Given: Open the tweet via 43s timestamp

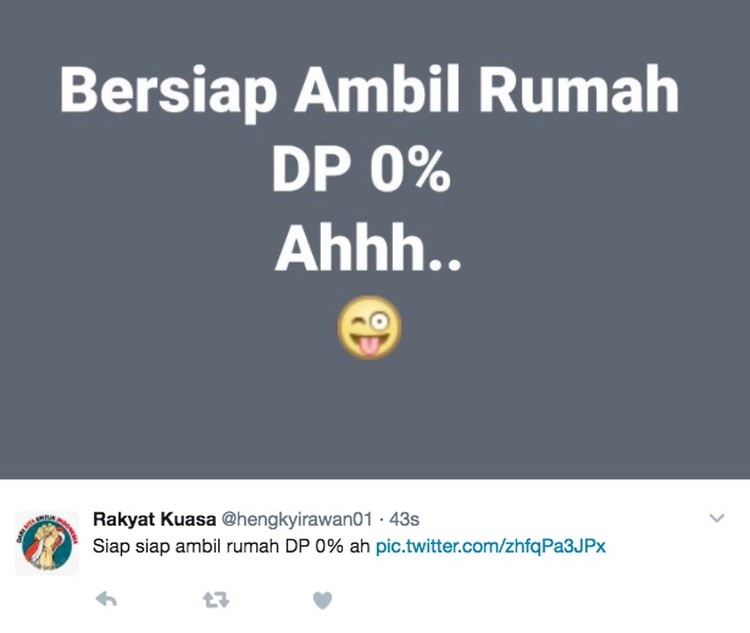Looking at the screenshot, I should pyautogui.click(x=404, y=520).
